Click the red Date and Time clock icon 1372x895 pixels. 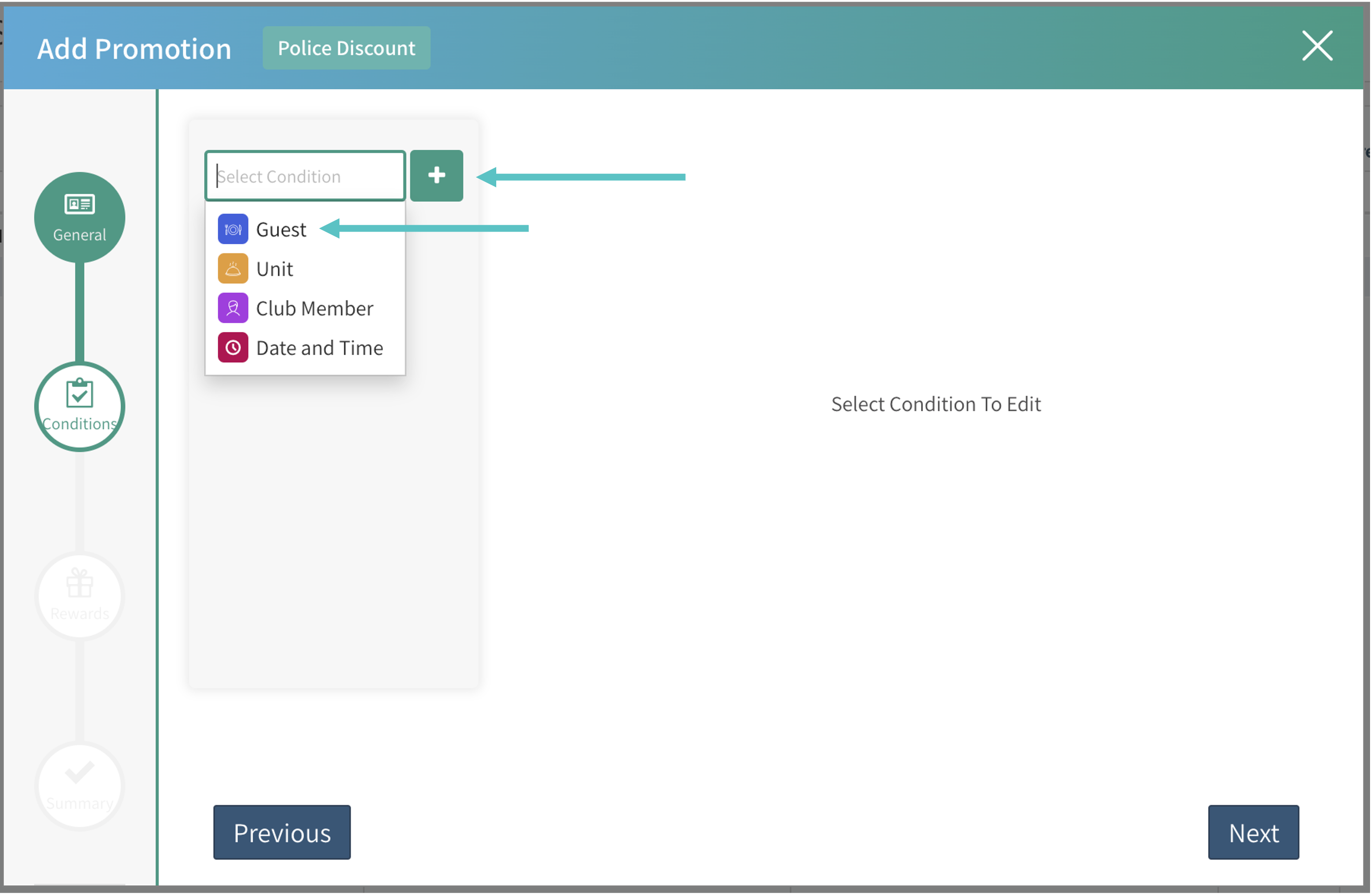pos(233,348)
